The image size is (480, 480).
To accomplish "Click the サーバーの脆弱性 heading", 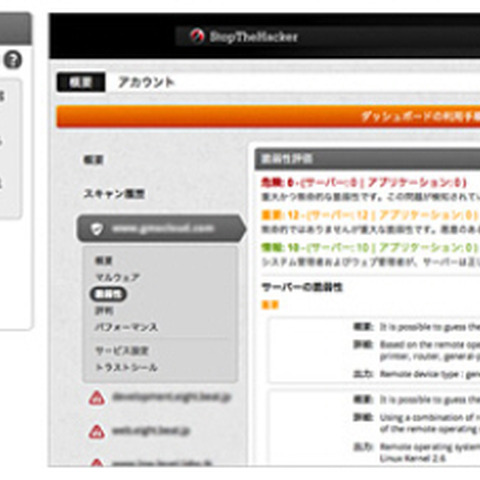I will (302, 287).
